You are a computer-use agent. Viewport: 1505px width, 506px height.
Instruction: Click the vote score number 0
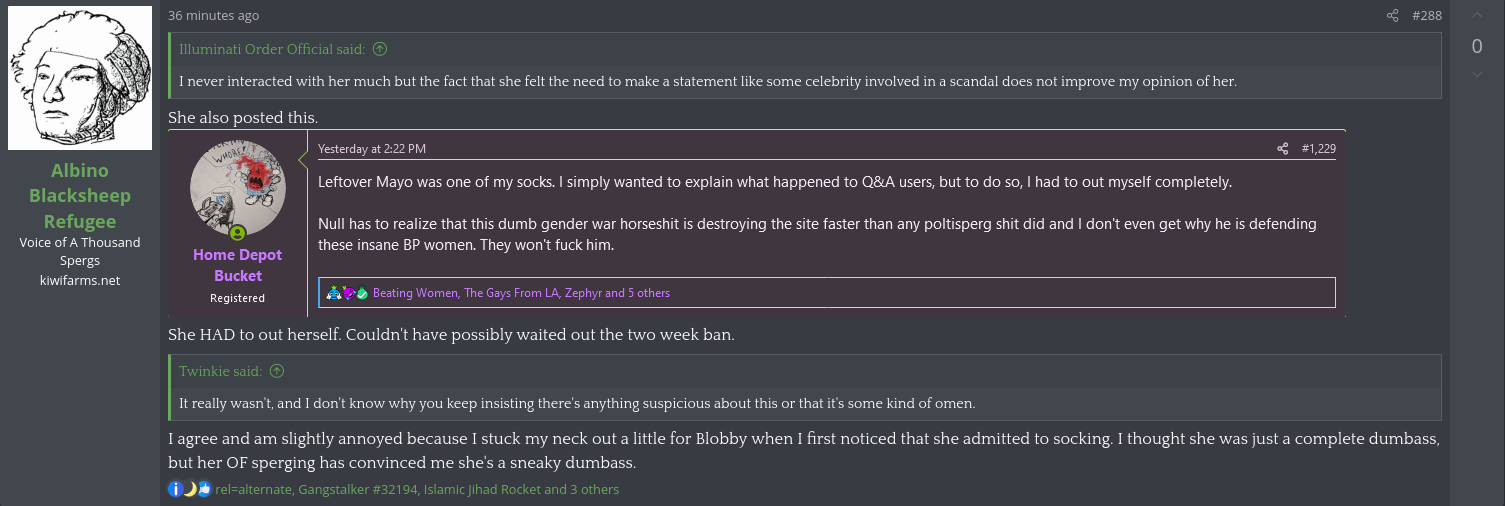1477,46
